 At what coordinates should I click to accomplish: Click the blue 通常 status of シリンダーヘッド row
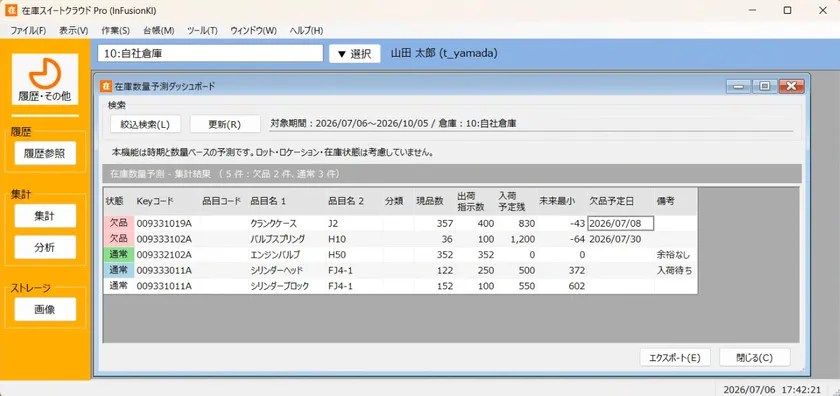(118, 271)
